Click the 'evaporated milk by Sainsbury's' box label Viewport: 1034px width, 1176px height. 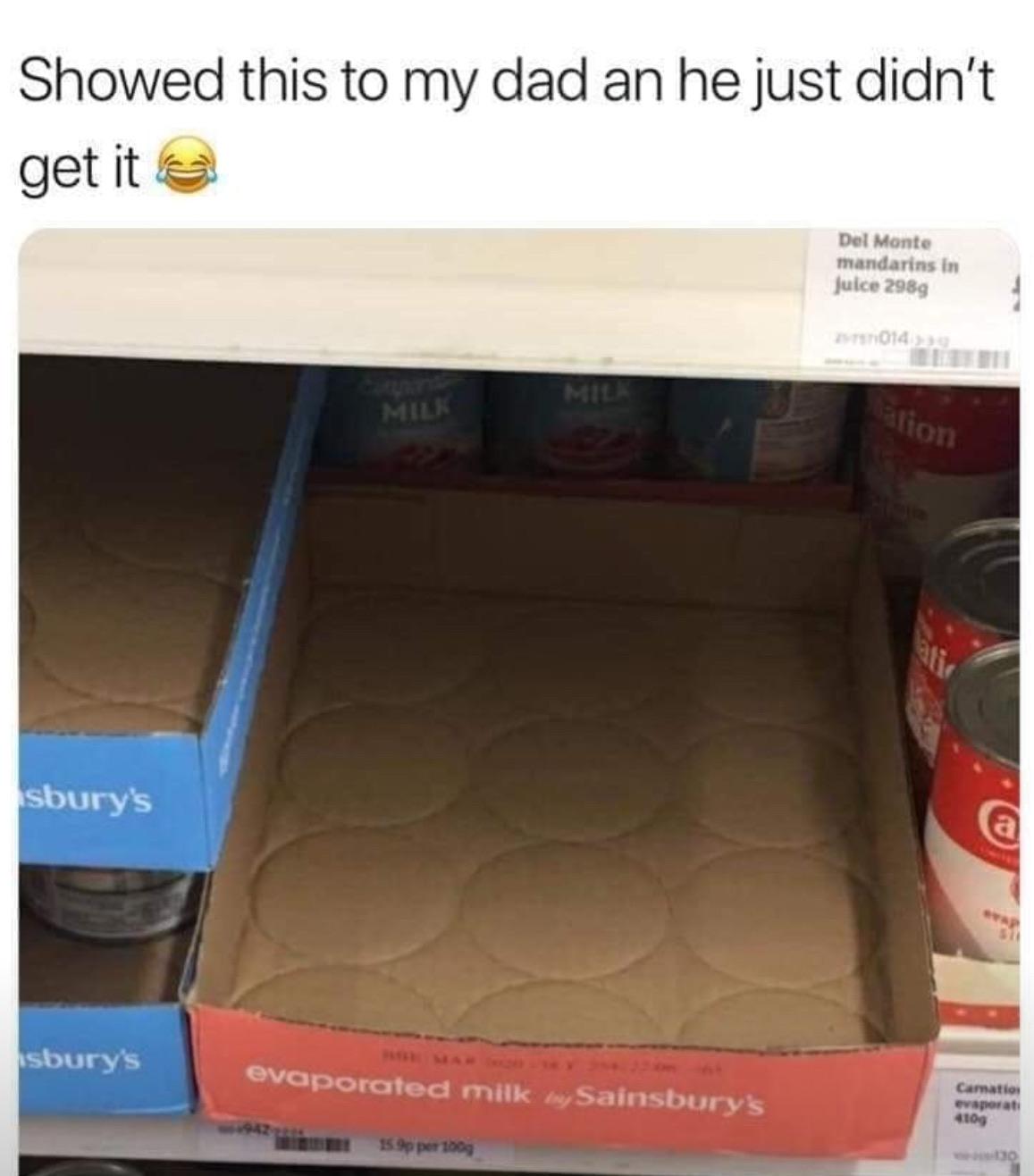coord(508,1090)
